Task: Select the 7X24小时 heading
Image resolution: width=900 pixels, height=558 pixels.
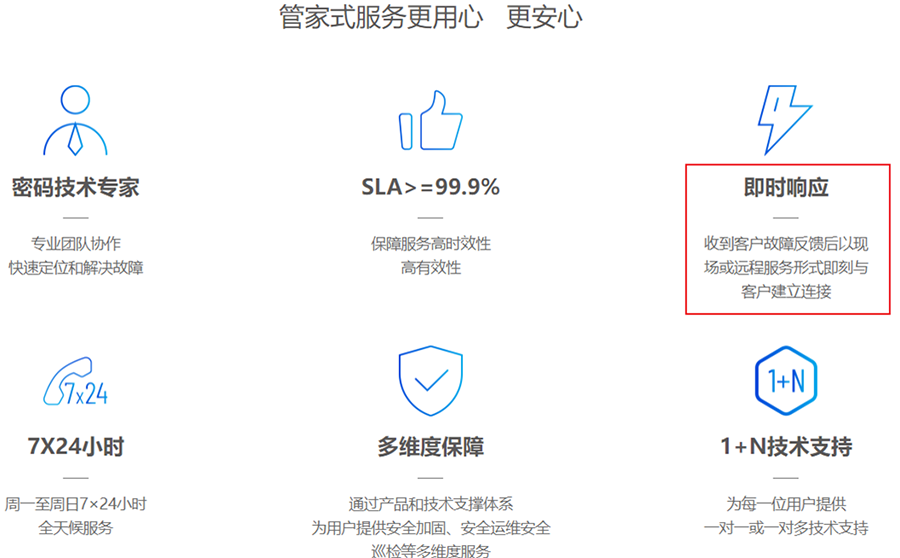Action: [76, 446]
